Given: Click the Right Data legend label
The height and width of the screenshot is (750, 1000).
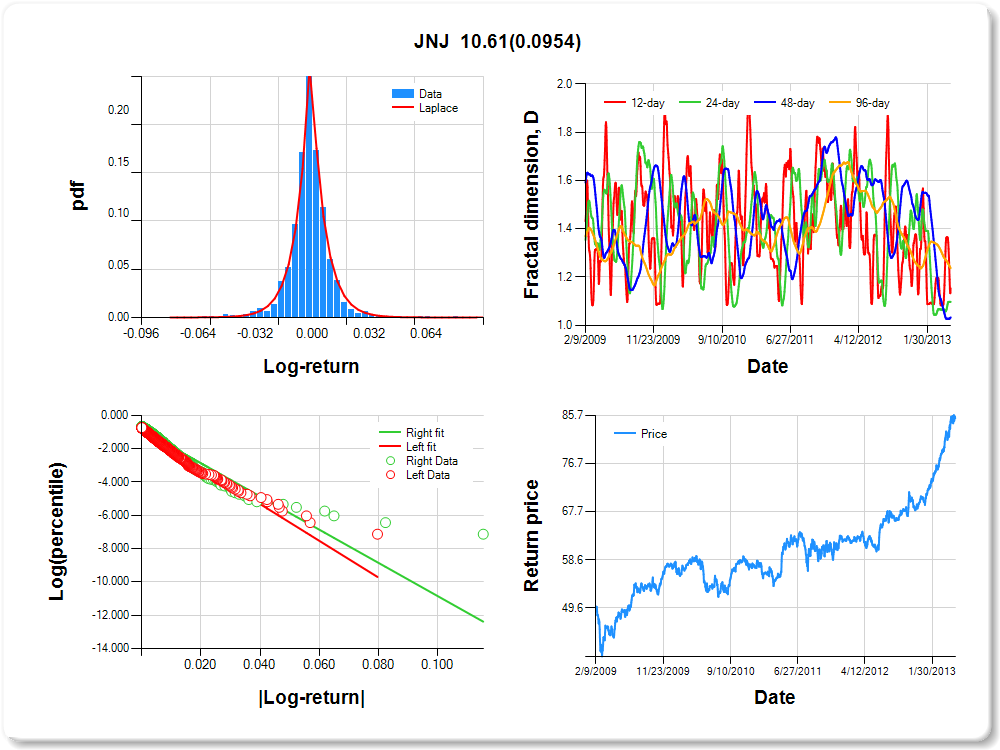Looking at the screenshot, I should coord(432,460).
